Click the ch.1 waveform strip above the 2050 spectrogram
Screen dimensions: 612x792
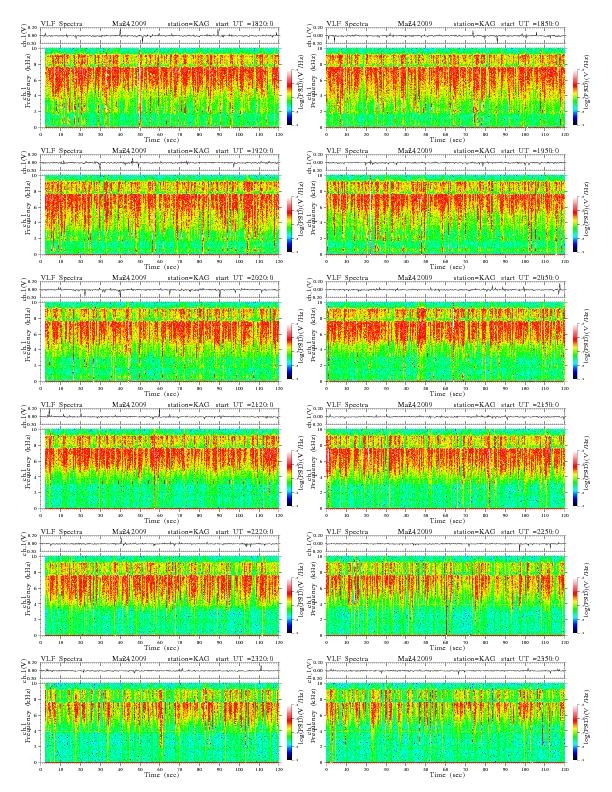coord(445,290)
